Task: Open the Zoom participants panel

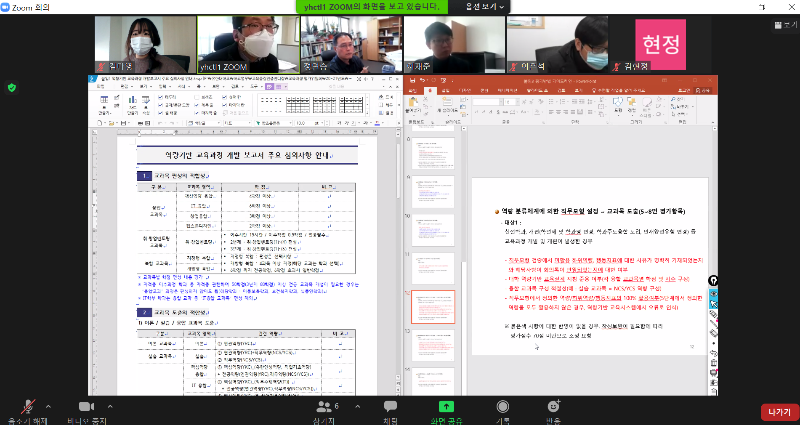Action: 324,407
